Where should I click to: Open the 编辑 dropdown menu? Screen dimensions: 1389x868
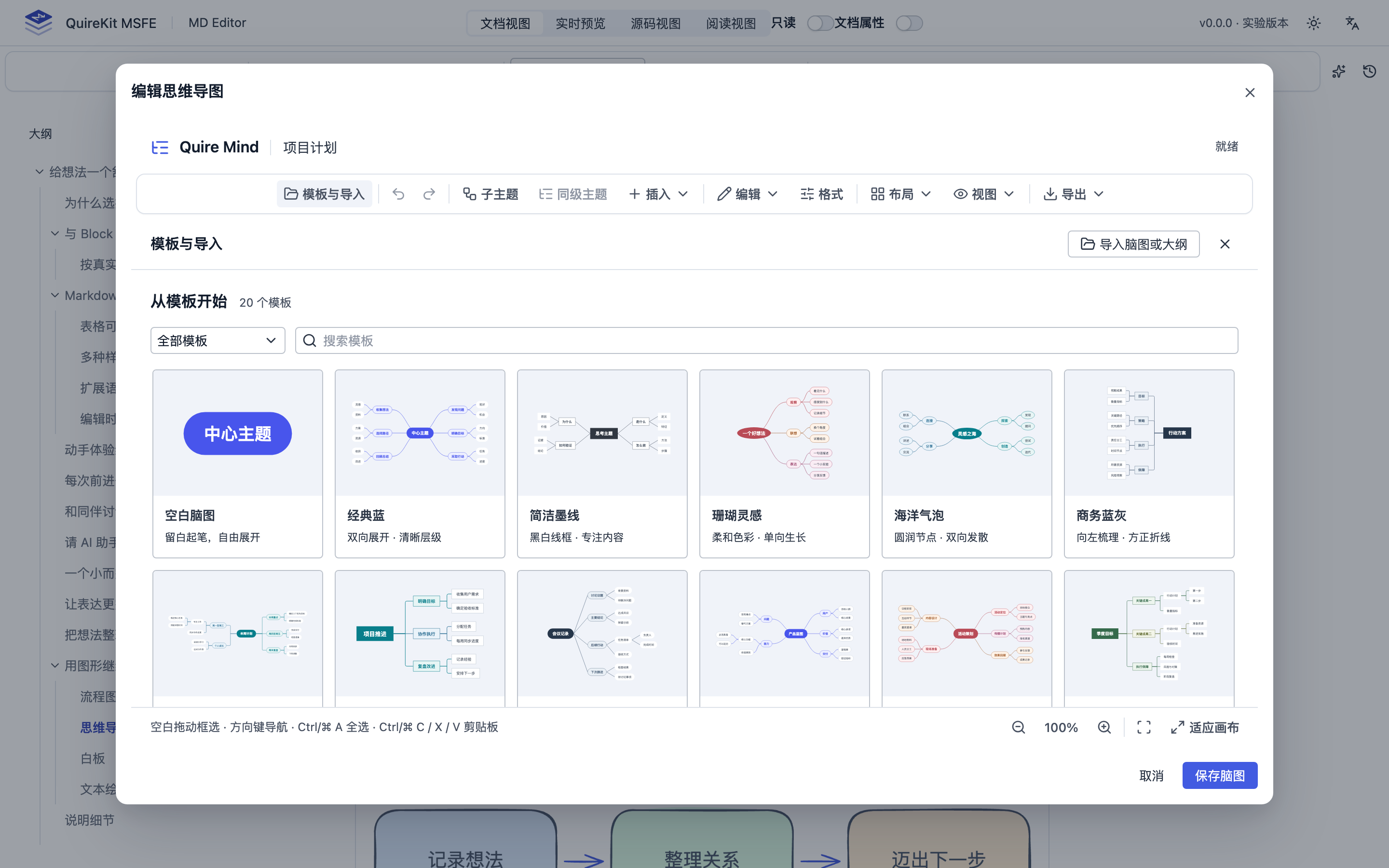point(747,194)
